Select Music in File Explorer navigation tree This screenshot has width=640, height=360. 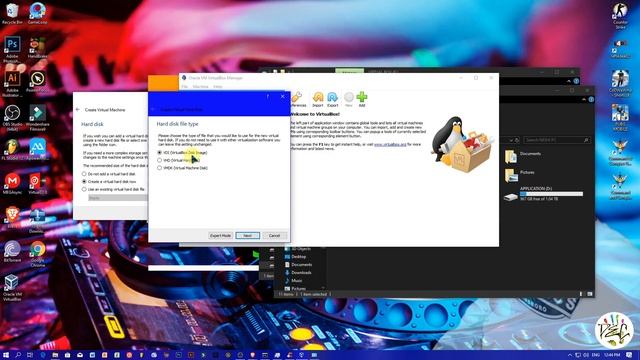293,280
